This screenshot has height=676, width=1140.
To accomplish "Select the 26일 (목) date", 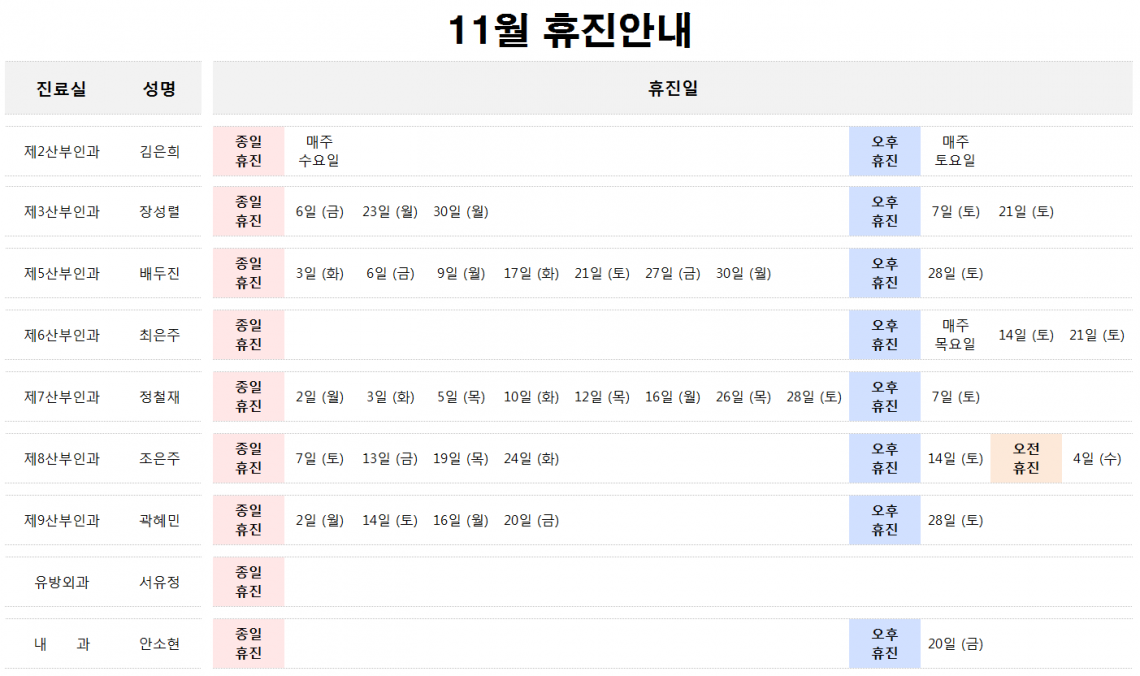I will 743,397.
